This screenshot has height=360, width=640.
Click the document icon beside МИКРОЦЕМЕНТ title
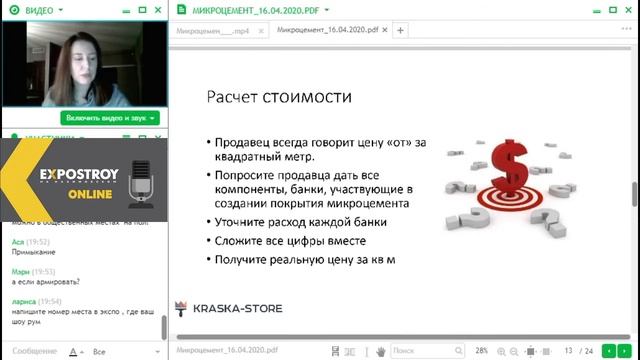pyautogui.click(x=182, y=9)
